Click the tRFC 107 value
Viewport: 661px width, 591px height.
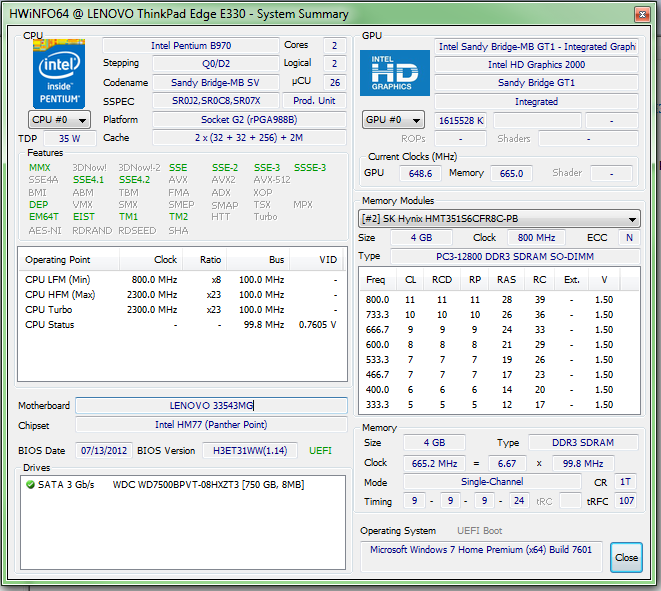point(626,501)
